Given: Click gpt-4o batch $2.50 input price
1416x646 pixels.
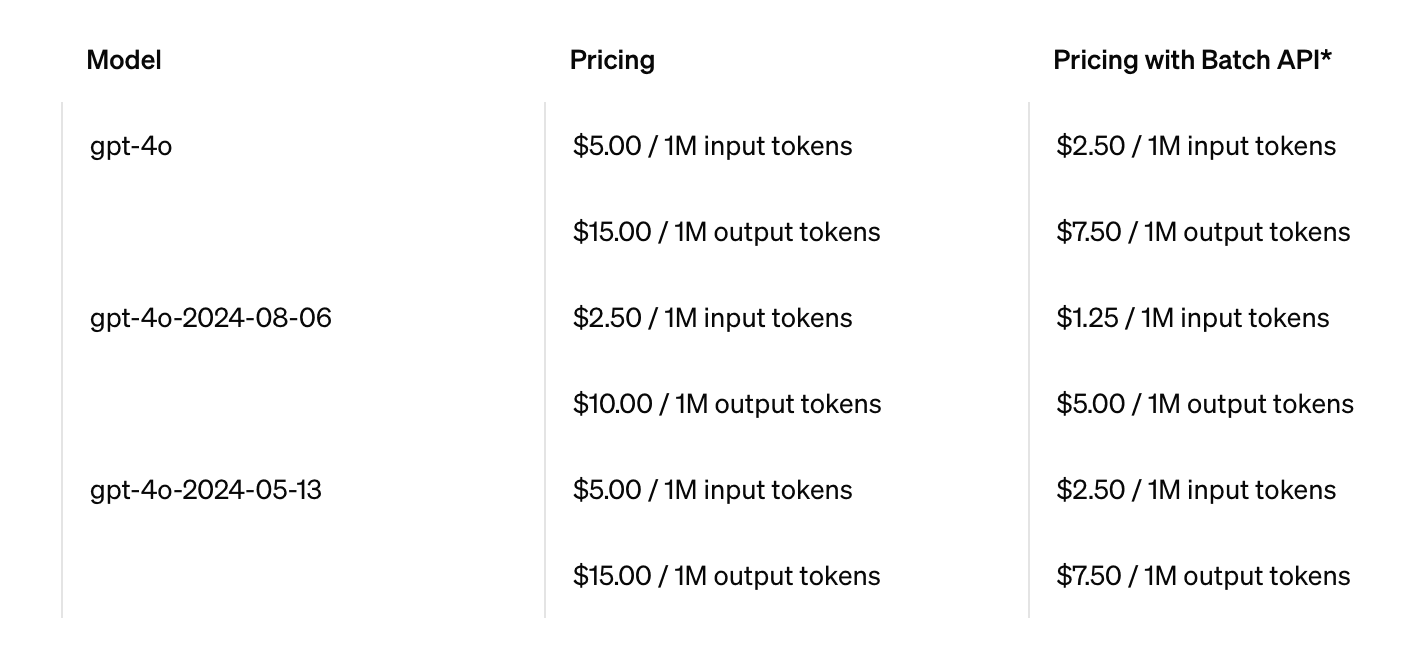Looking at the screenshot, I should pyautogui.click(x=1196, y=146).
